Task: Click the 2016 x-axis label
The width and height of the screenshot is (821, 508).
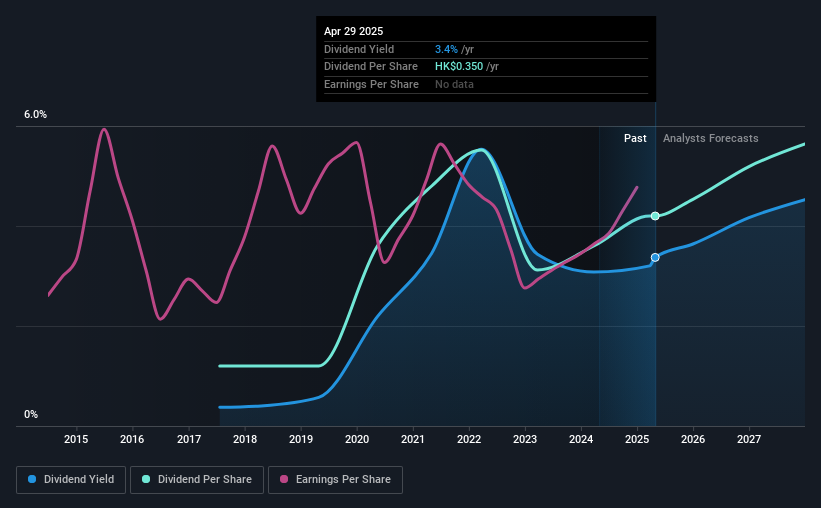Action: click(x=132, y=439)
